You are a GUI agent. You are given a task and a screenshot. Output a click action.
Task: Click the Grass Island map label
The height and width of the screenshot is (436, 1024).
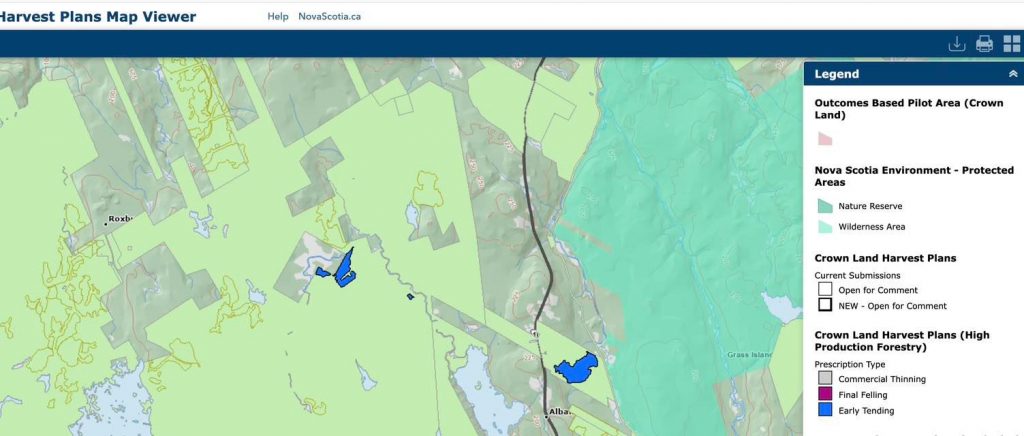(745, 355)
